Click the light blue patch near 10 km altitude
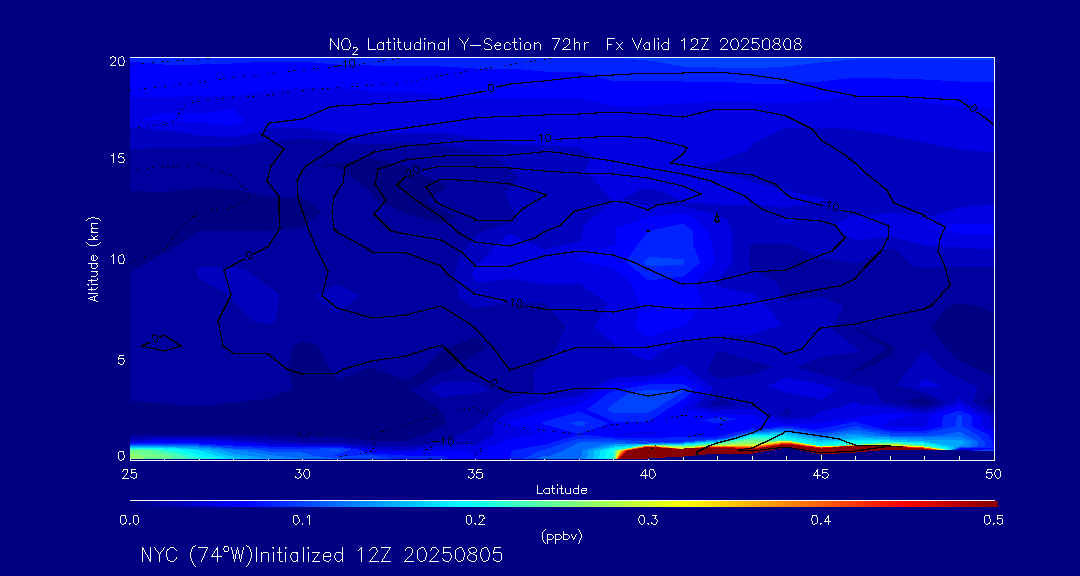The height and width of the screenshot is (576, 1080). pos(665,248)
